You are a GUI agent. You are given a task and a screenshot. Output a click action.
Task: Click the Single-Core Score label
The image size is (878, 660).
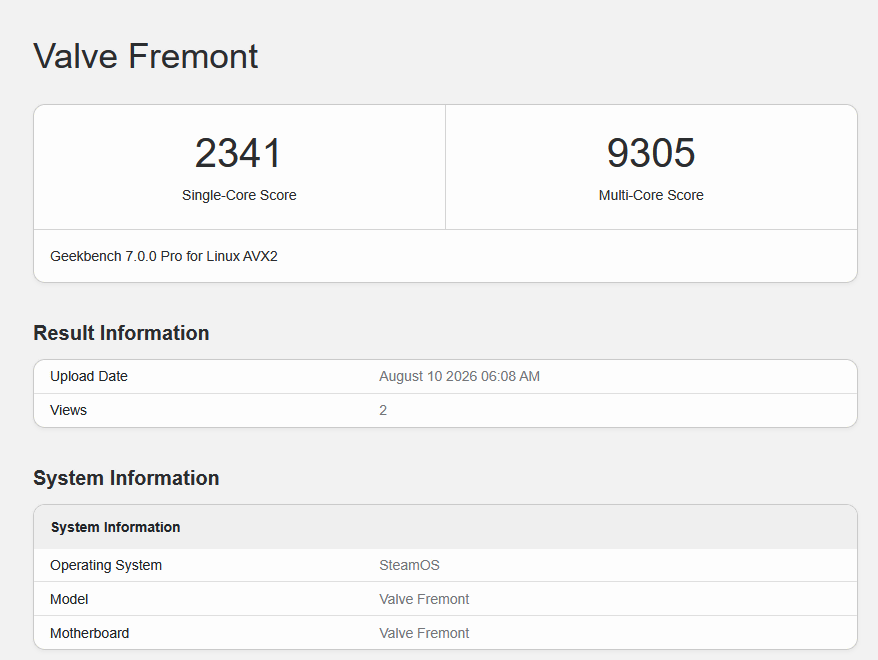(239, 195)
